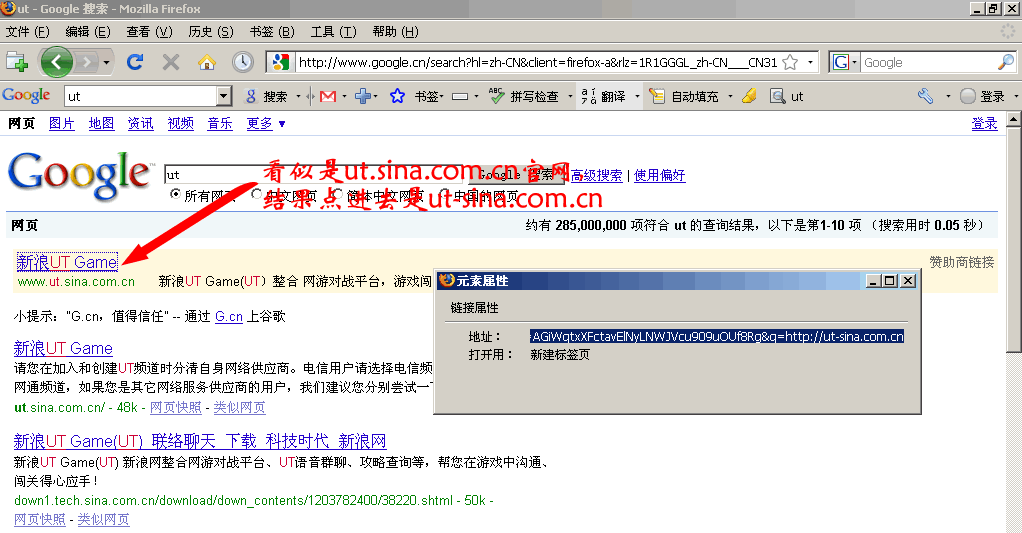Open dropdown next to the Gmail icon
1022x533 pixels.
[344, 96]
